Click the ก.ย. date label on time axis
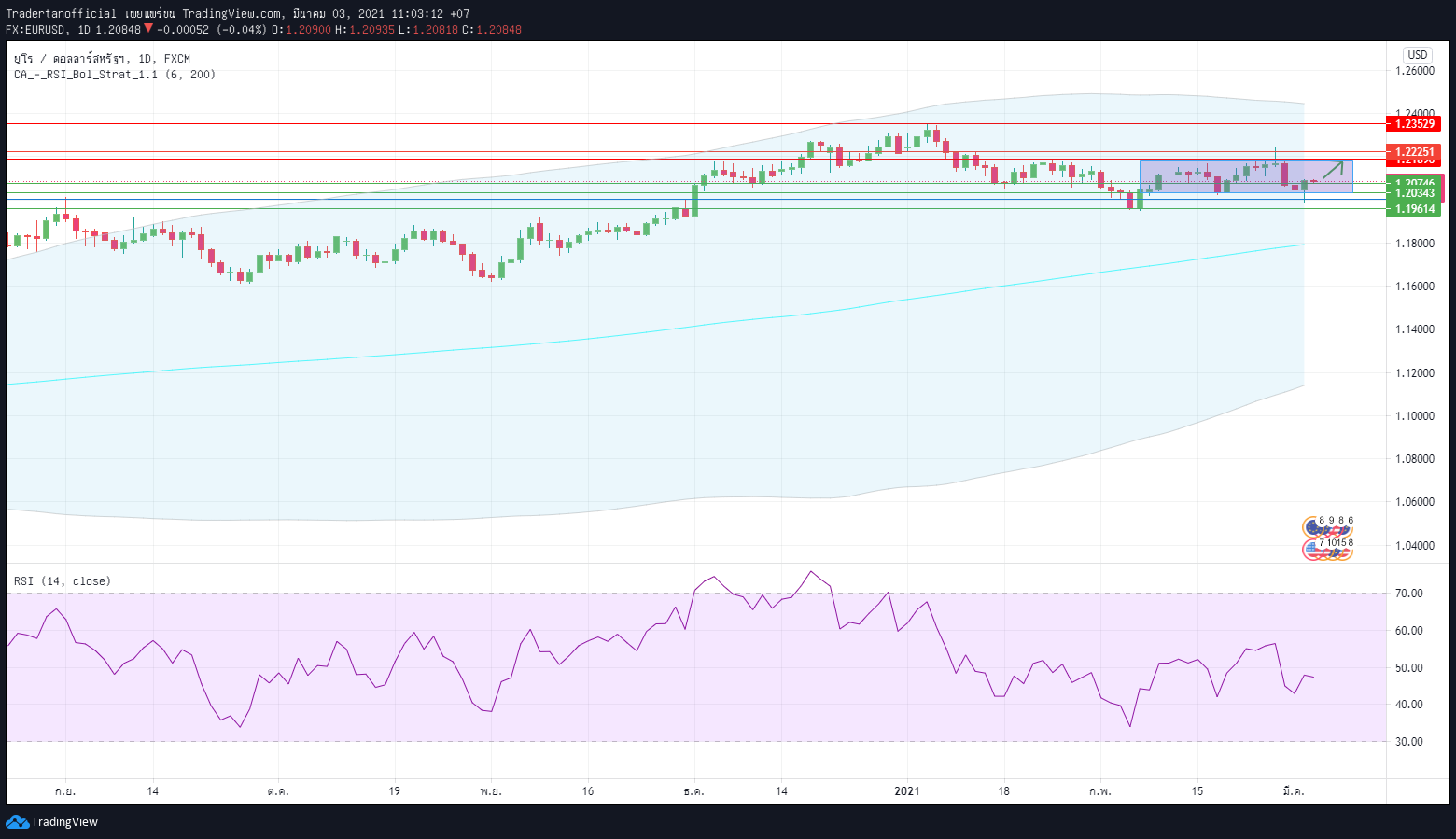Screen dimensions: 1456x839 pos(65,791)
